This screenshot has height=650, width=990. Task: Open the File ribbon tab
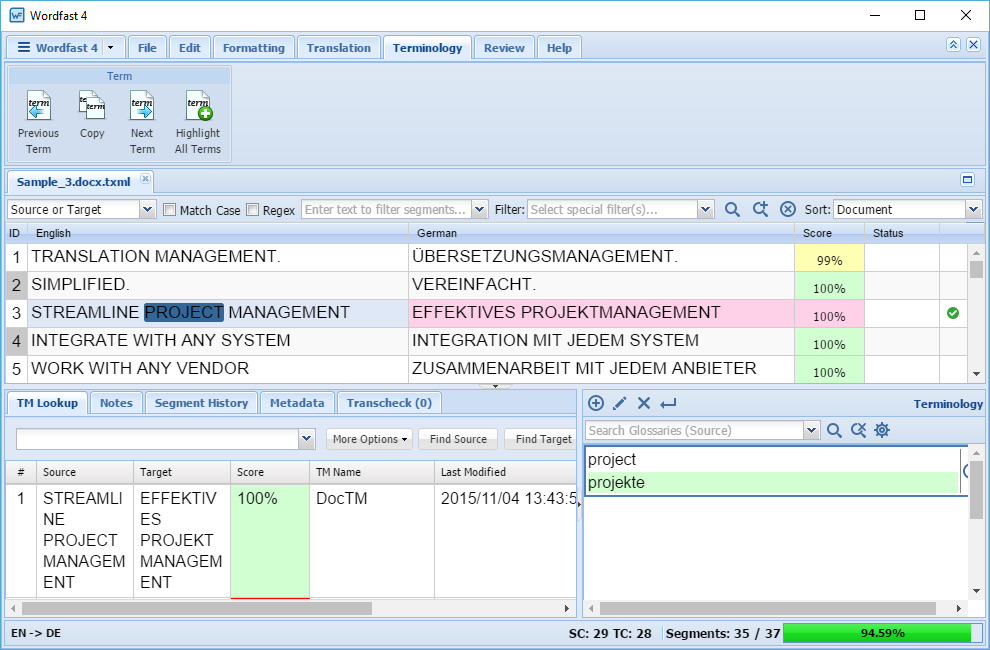147,48
